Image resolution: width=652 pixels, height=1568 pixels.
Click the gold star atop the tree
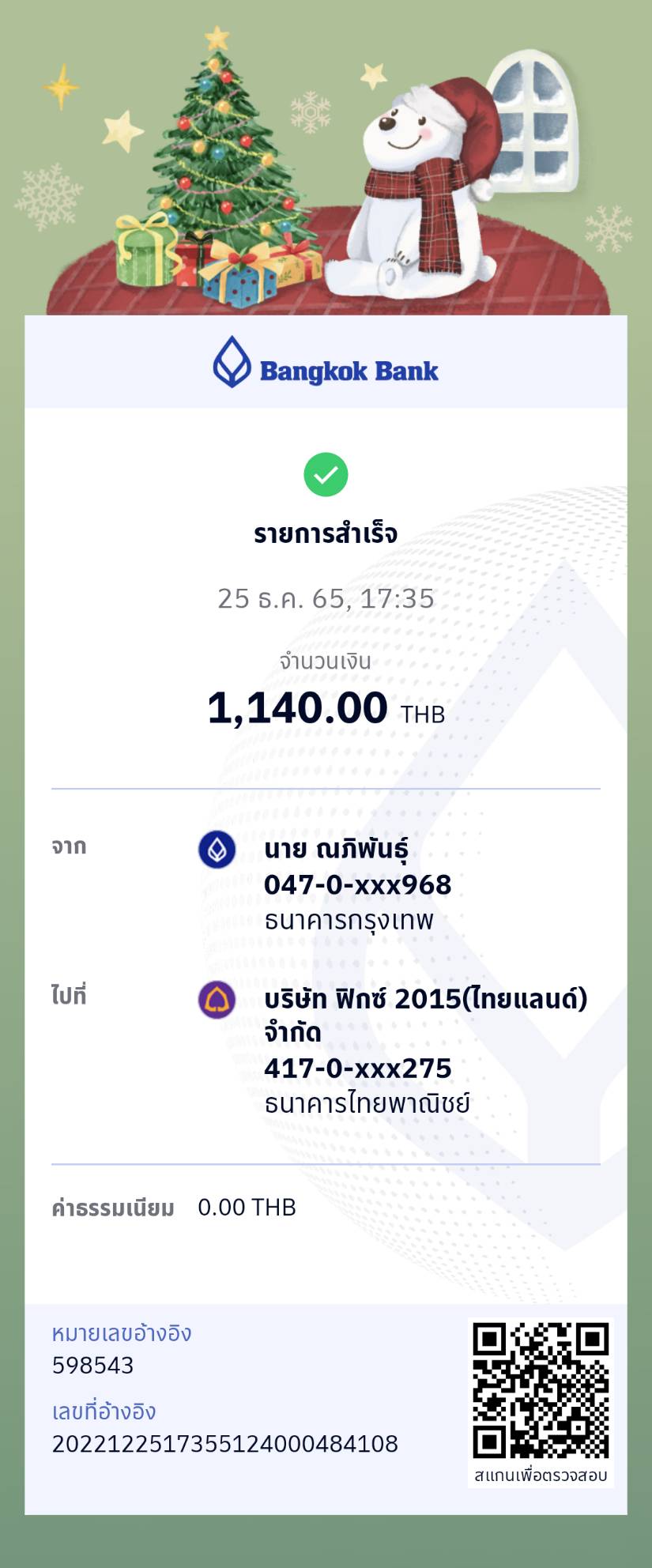click(x=217, y=37)
